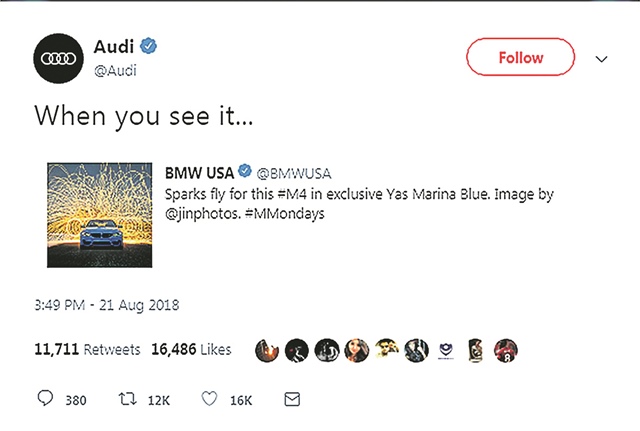Open the first liker's avatar in the row
640x431 pixels.
click(x=266, y=350)
